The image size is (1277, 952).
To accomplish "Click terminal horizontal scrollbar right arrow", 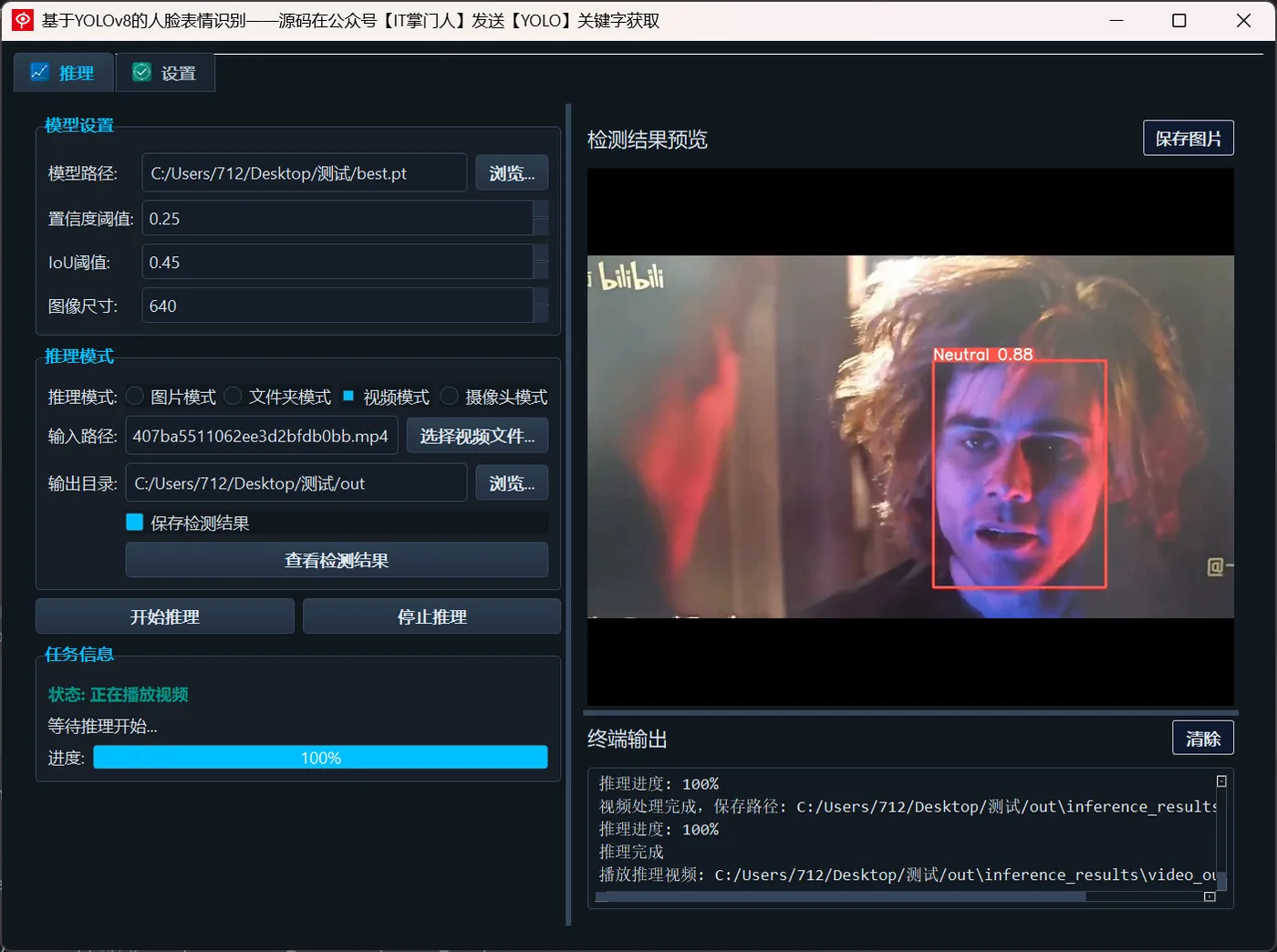I will 1210,896.
